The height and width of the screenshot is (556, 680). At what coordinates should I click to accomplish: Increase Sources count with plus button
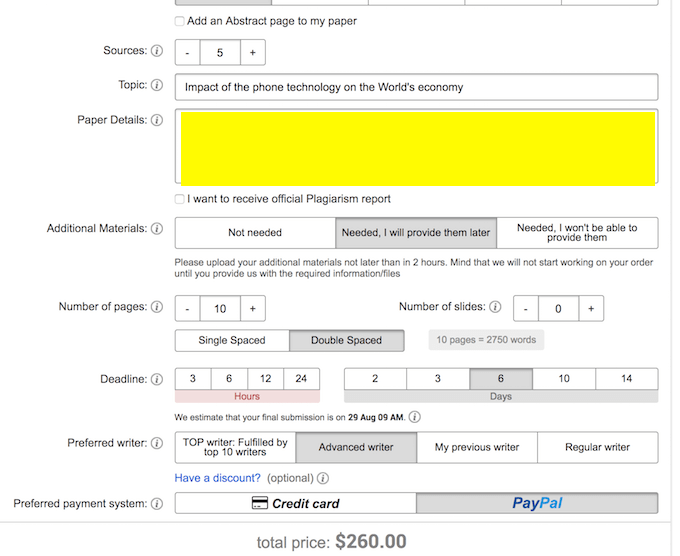pos(253,52)
